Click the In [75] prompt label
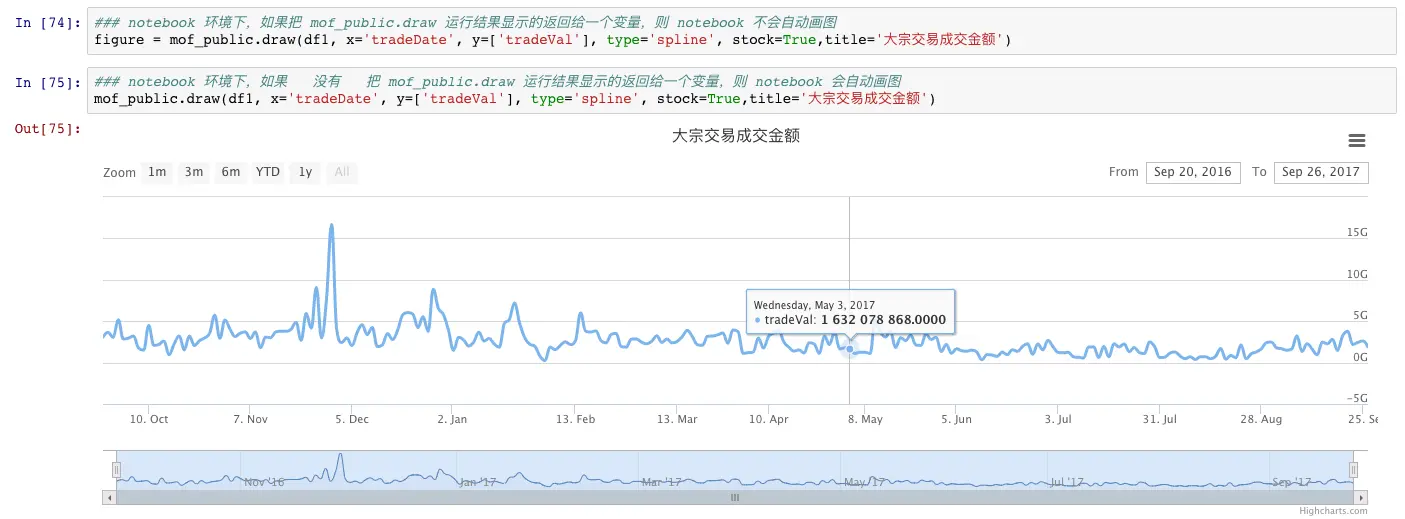 47,82
